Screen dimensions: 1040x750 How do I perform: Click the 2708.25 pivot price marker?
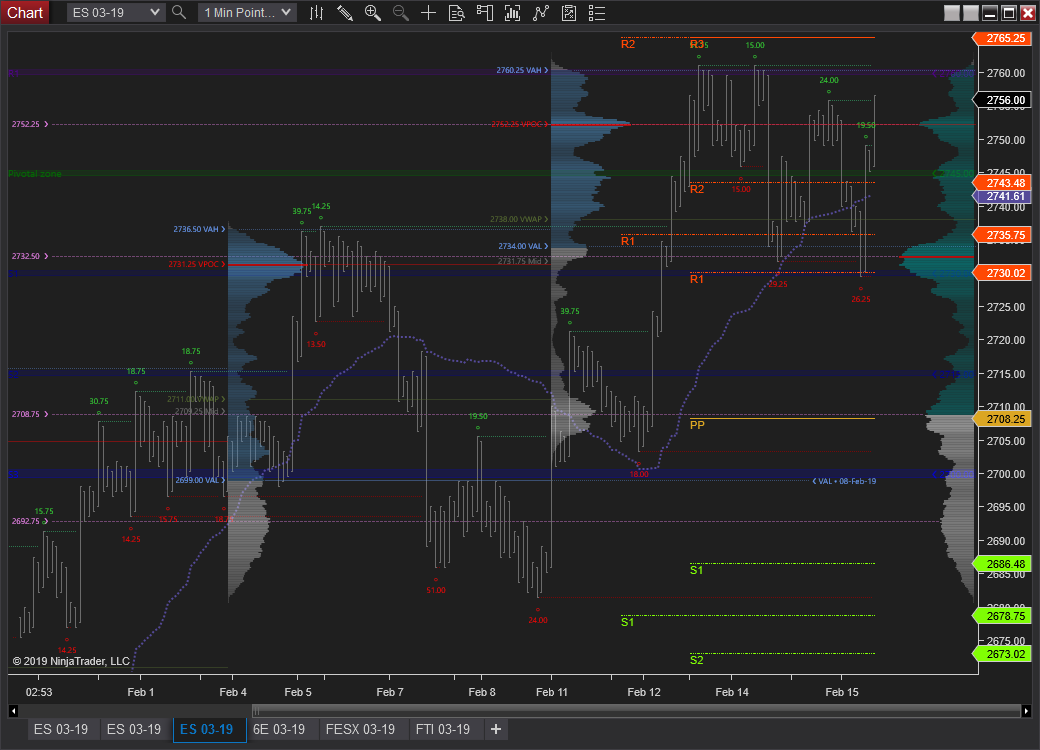click(1002, 419)
